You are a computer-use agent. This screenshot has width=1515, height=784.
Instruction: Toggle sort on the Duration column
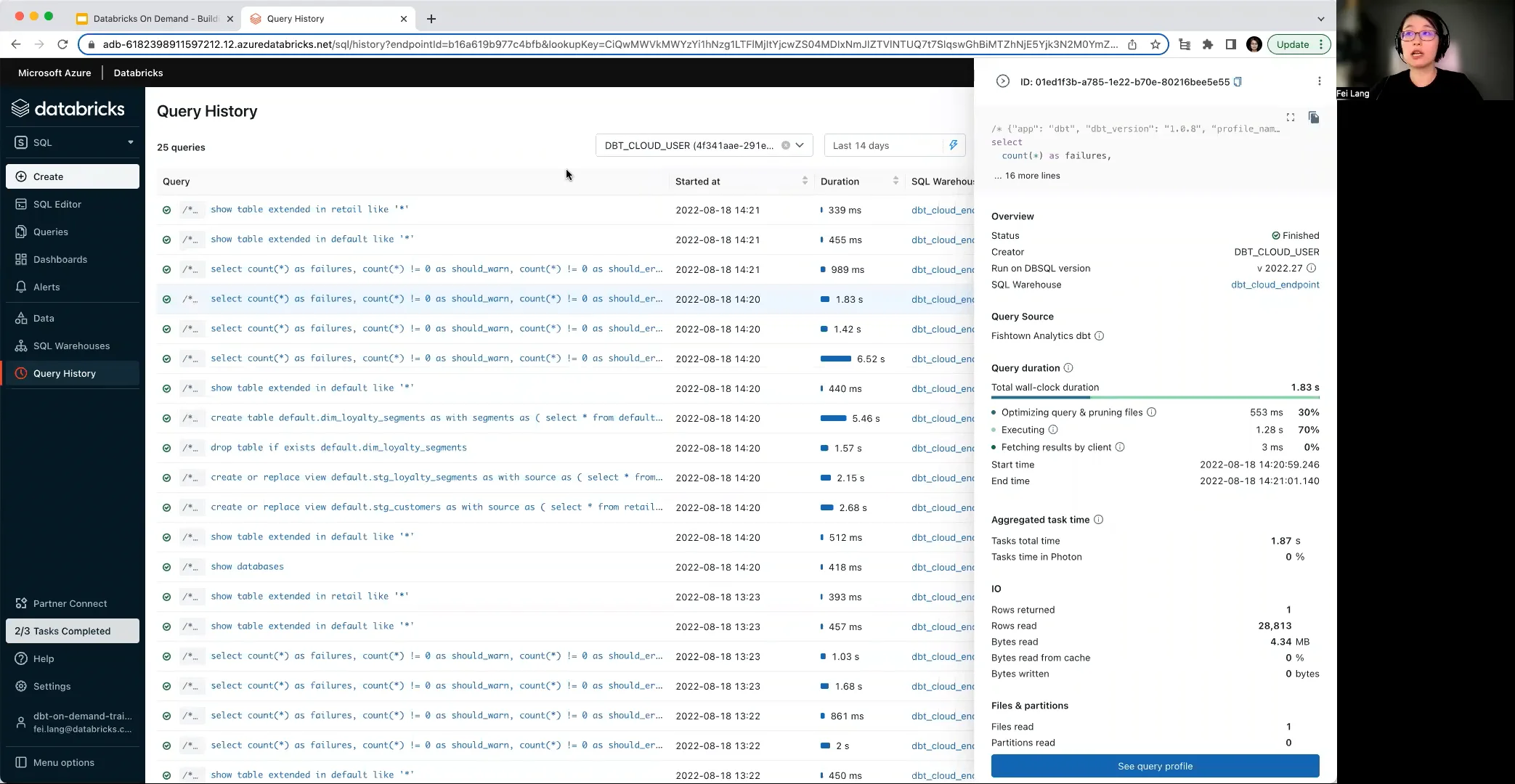pyautogui.click(x=895, y=181)
